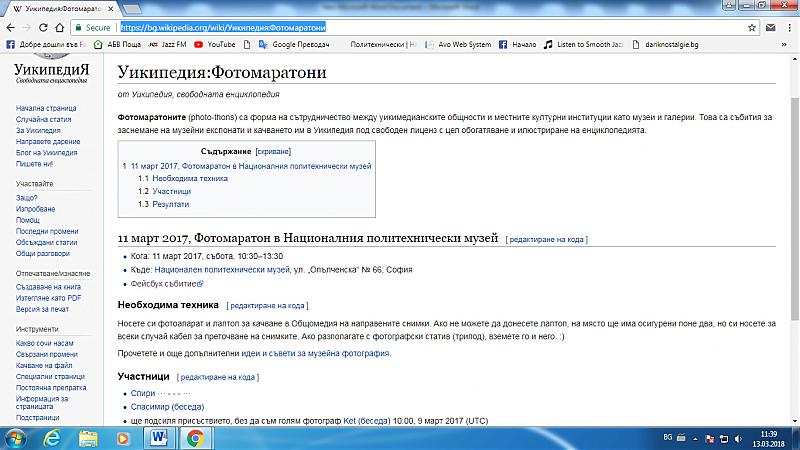Image resolution: width=800 pixels, height=450 pixels.
Task: Open Последни промени in the sidebar
Action: [x=45, y=231]
